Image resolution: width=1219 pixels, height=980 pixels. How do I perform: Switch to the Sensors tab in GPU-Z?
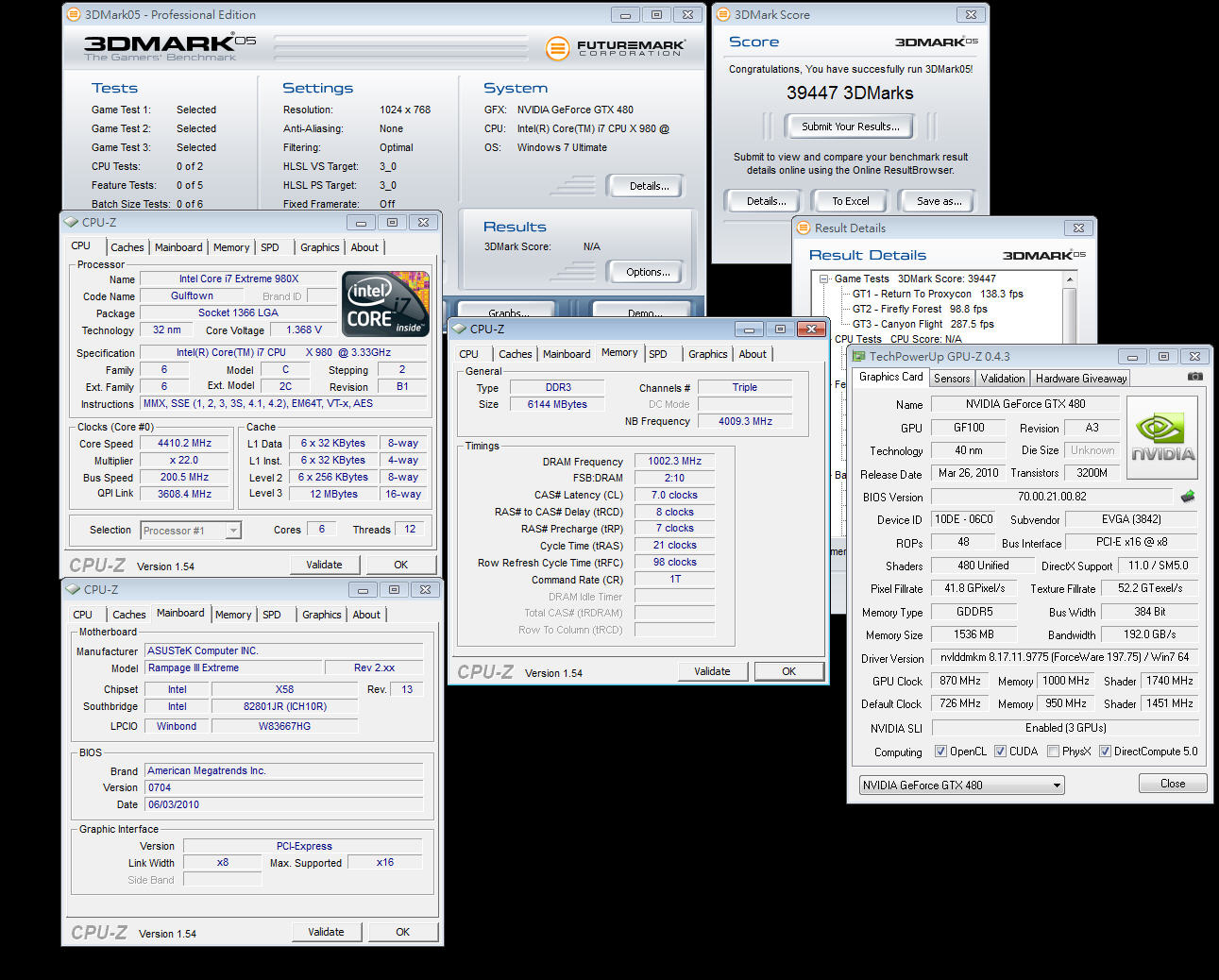coord(952,379)
